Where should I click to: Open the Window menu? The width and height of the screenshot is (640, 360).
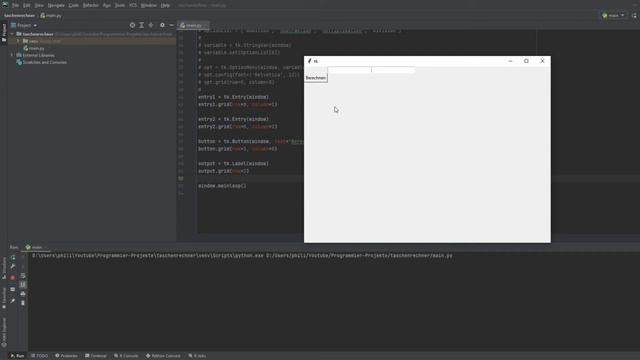pyautogui.click(x=149, y=5)
